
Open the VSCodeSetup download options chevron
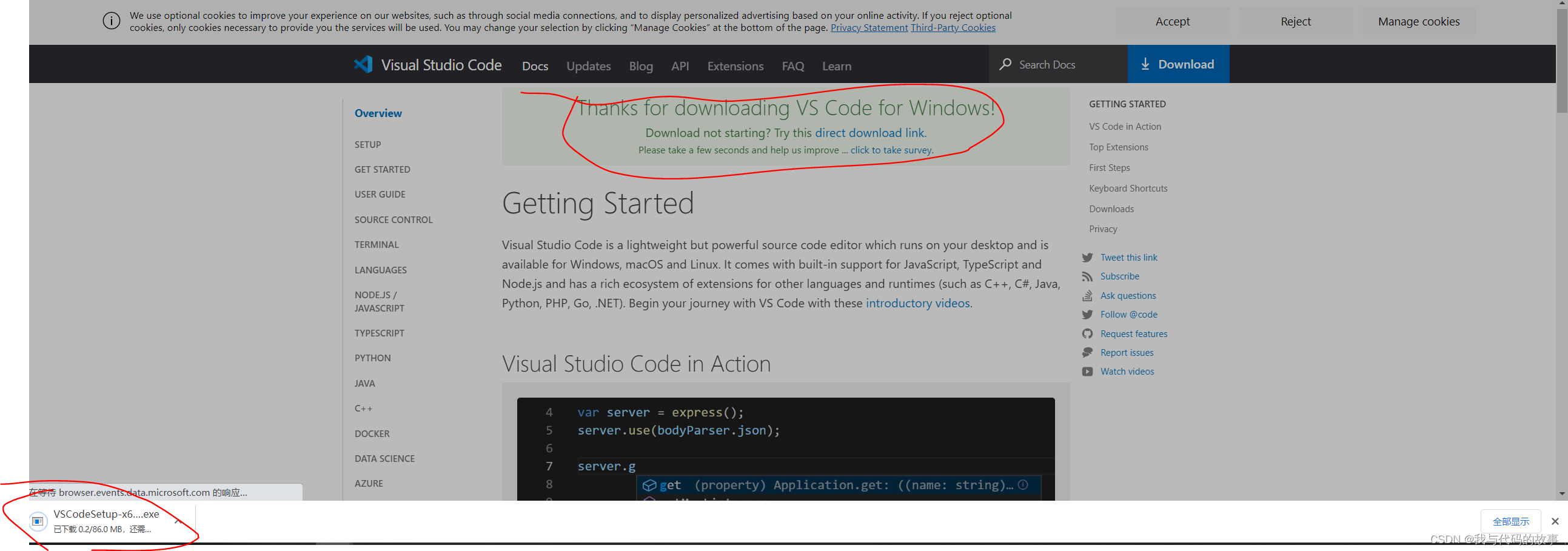[x=178, y=521]
